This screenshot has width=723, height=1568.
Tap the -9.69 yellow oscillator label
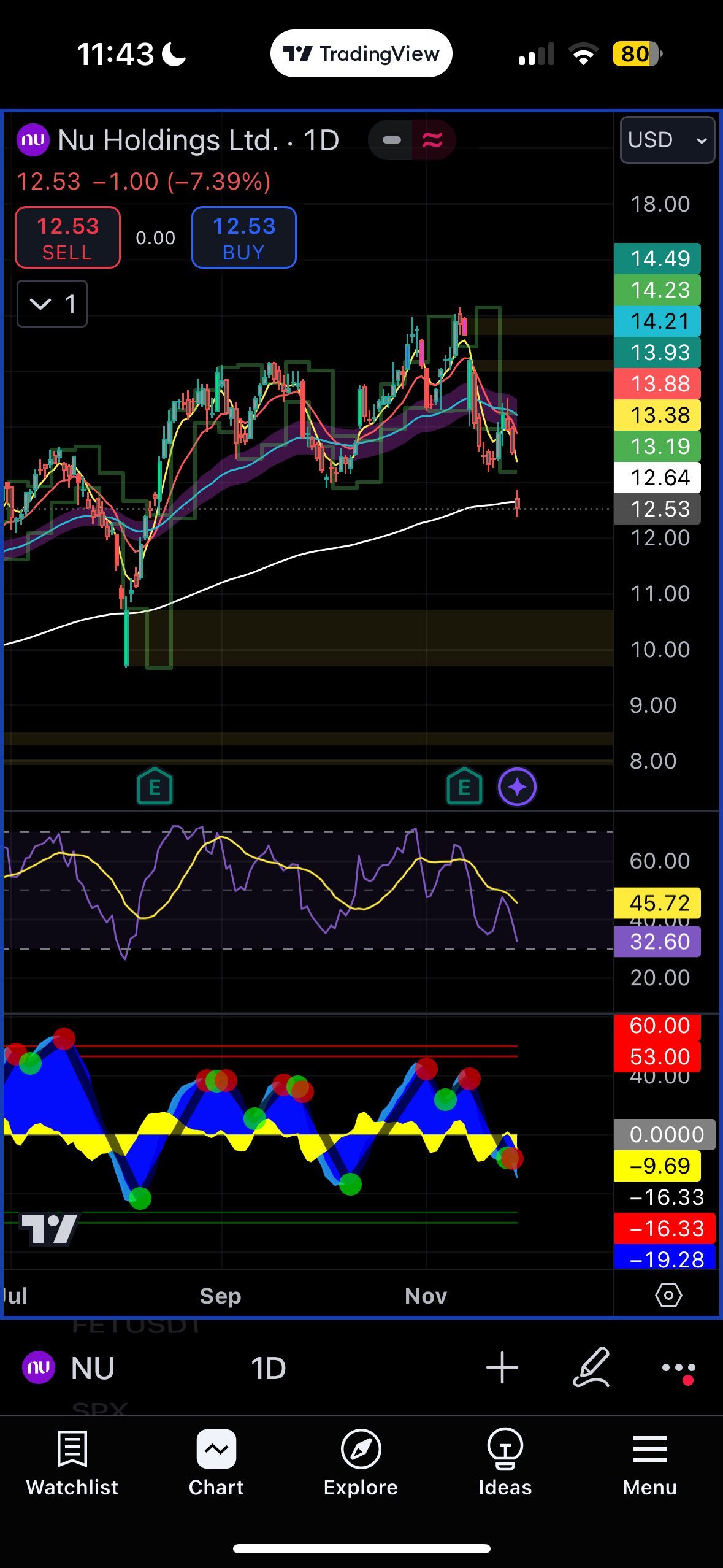pos(657,1166)
